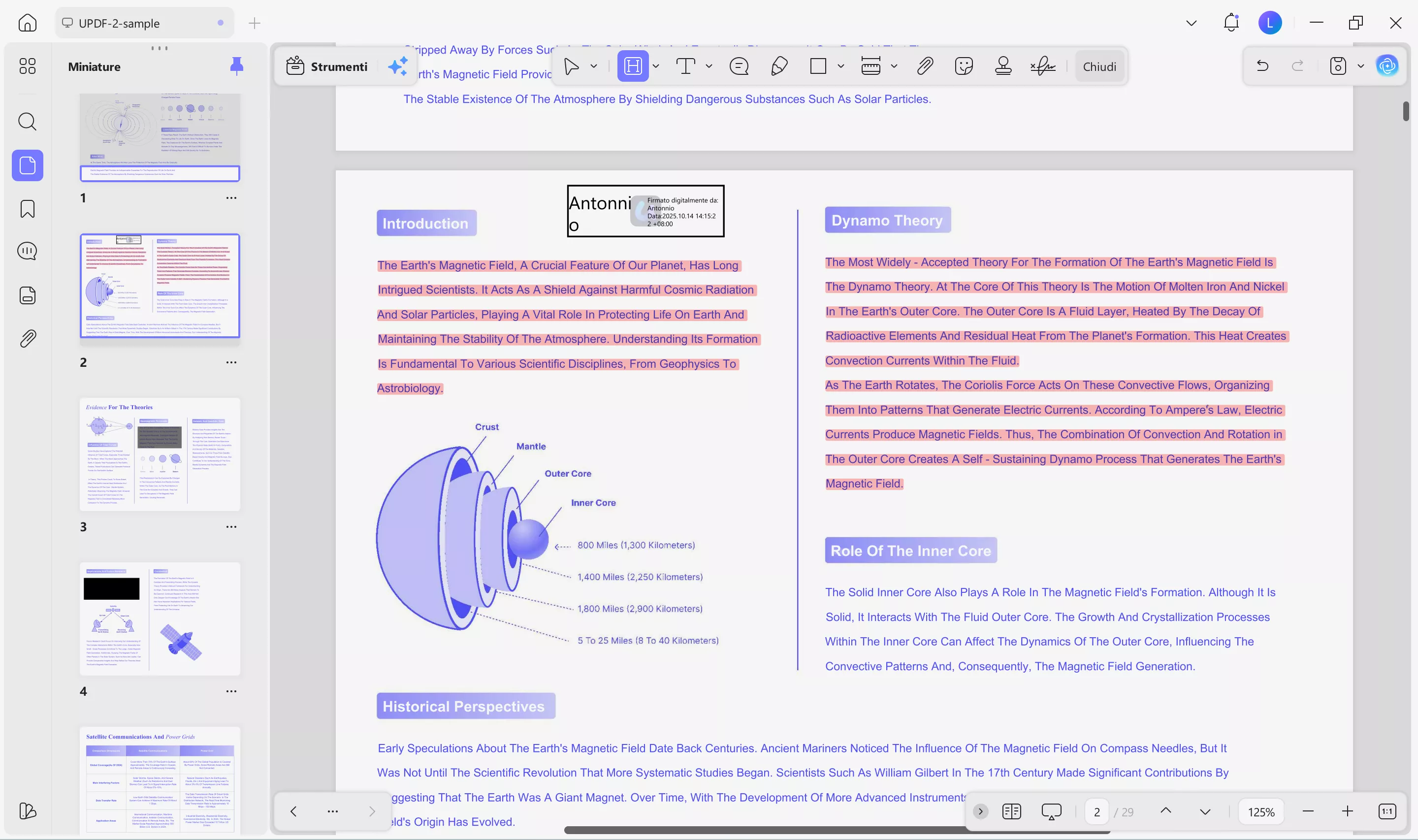
Task: Toggle the two-page reading view mode
Action: [x=1011, y=811]
